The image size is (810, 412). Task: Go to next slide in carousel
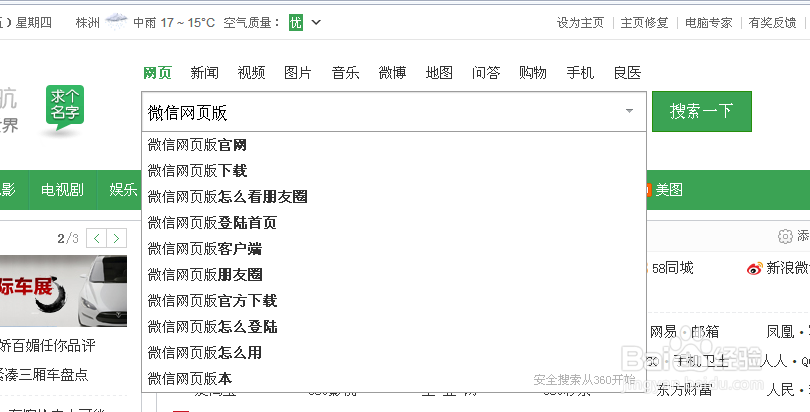coord(116,238)
